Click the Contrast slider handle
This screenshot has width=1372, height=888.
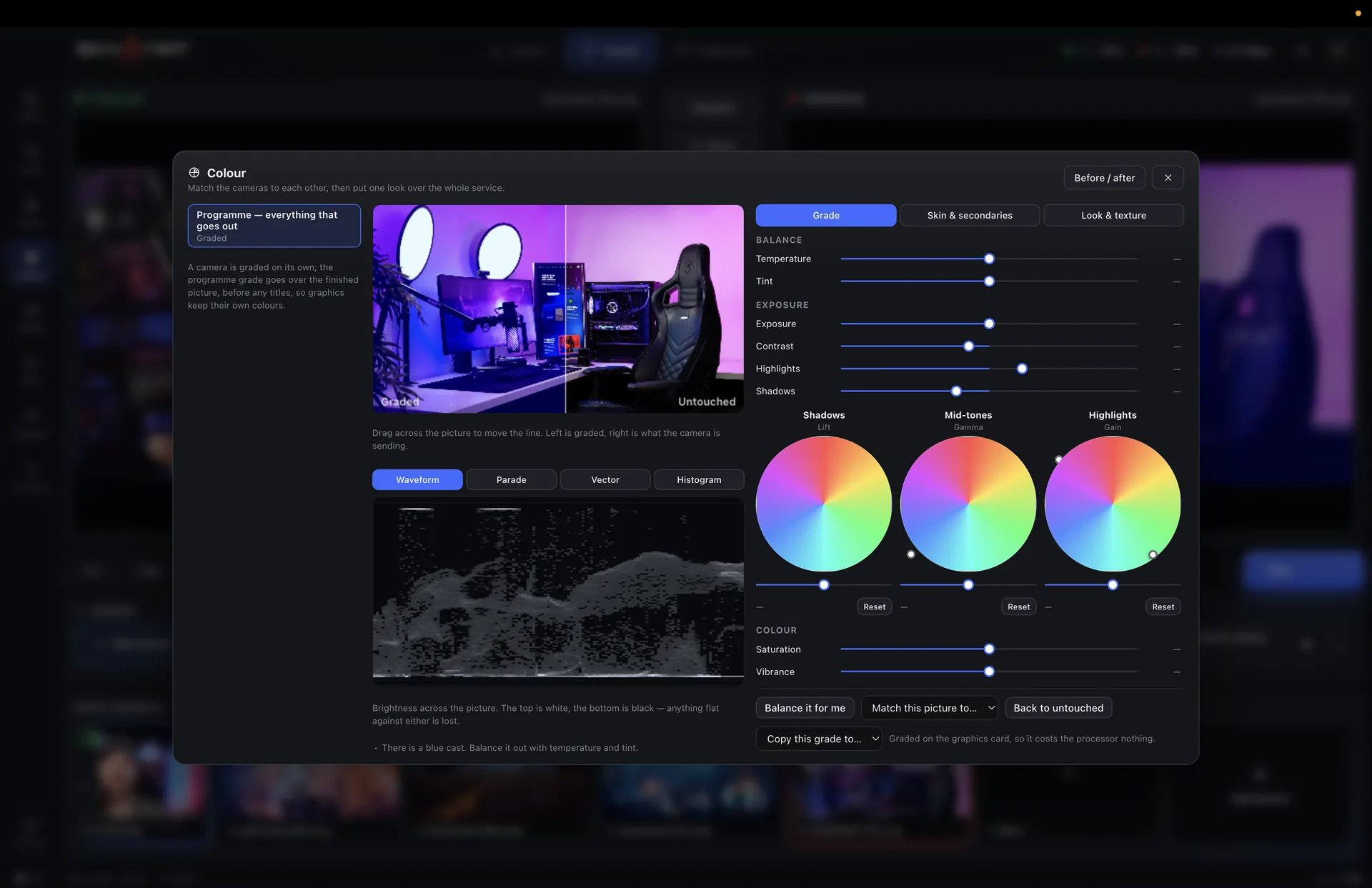coord(968,346)
